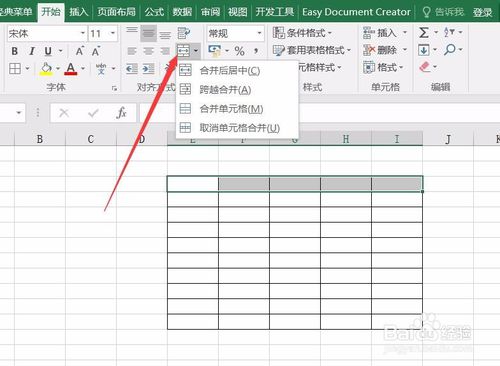Apply comma style
This screenshot has width=500, height=366.
[x=256, y=51]
